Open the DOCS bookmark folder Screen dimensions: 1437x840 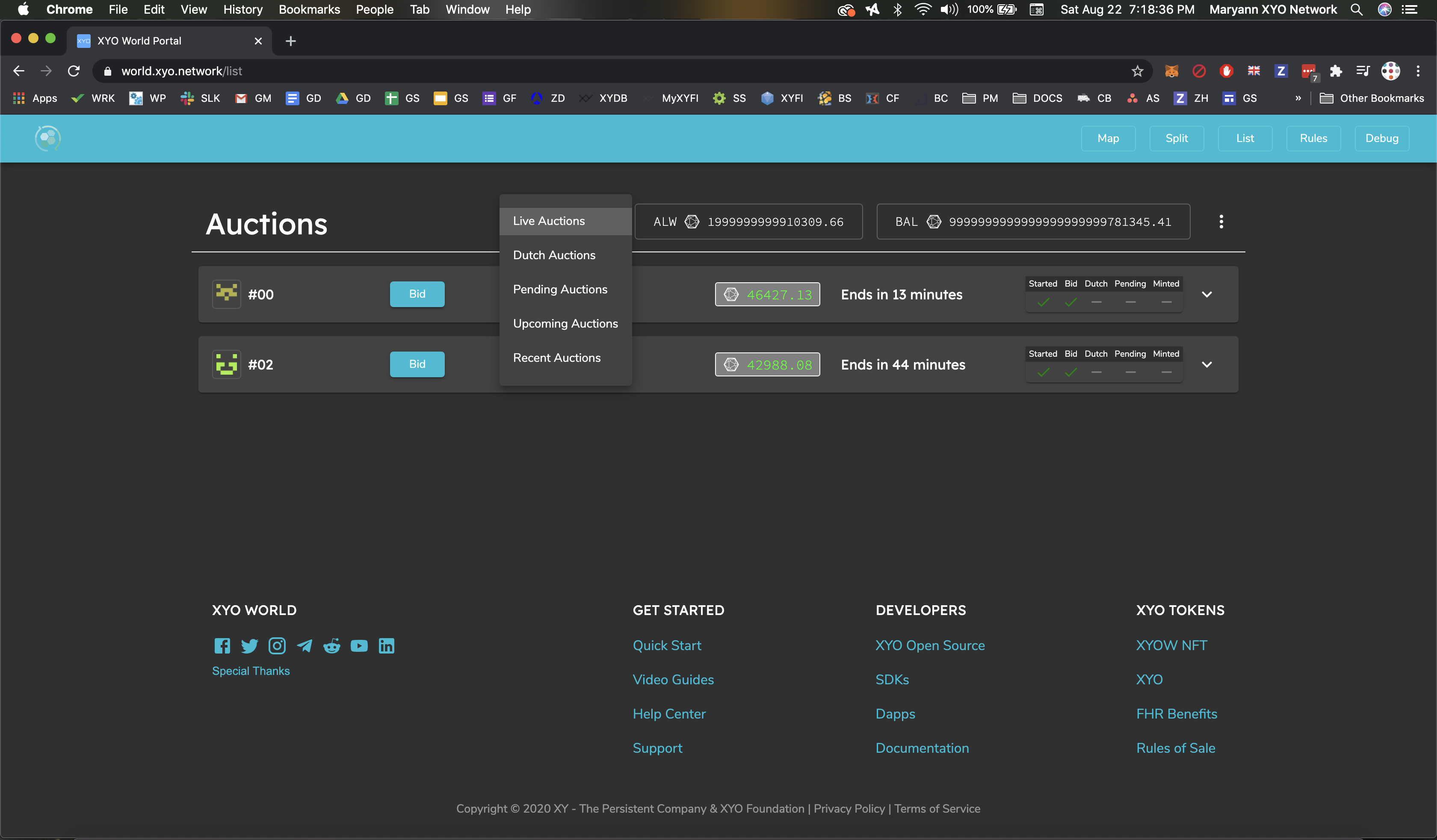coord(1037,98)
